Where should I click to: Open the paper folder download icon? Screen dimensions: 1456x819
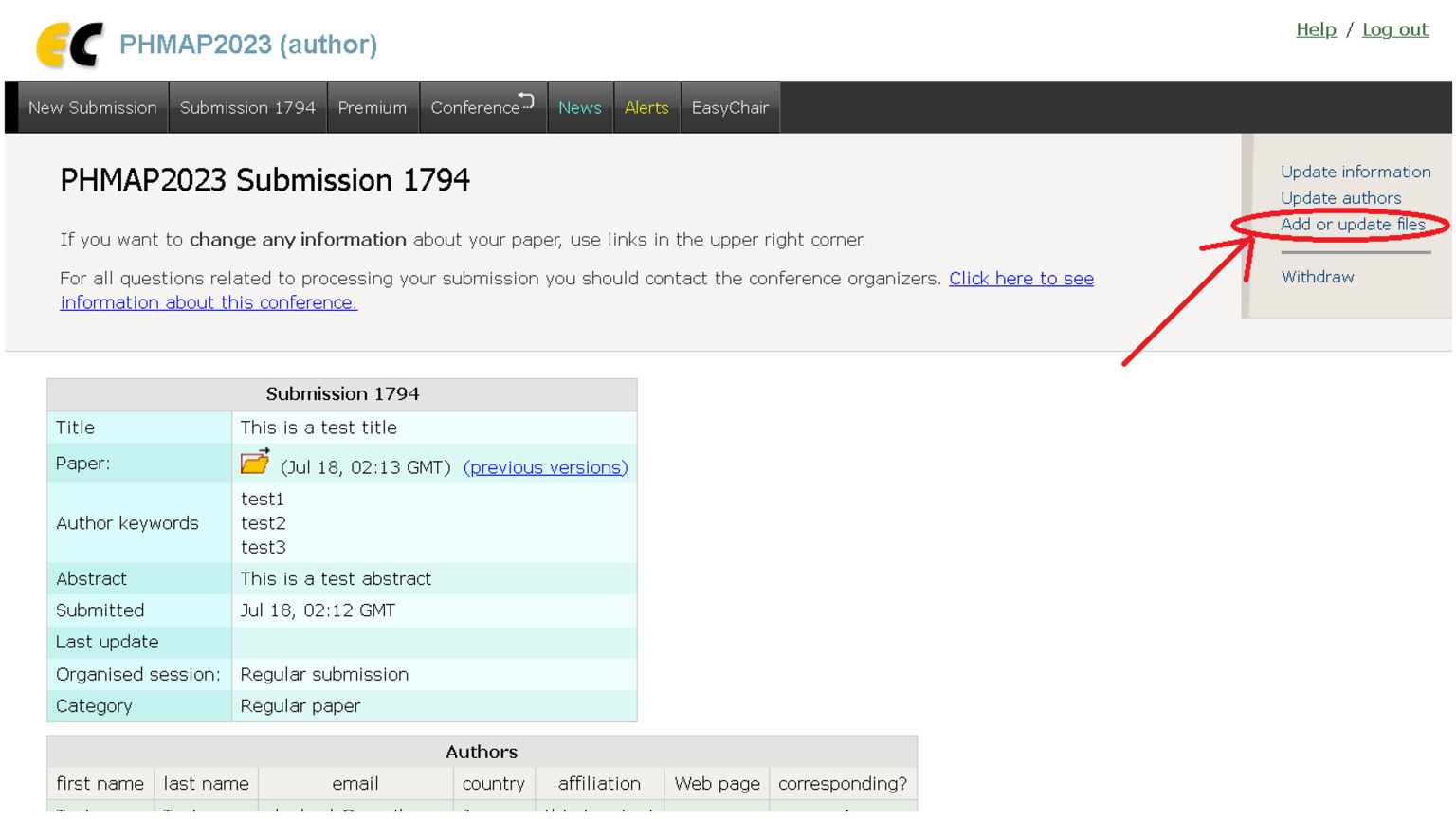point(254,463)
